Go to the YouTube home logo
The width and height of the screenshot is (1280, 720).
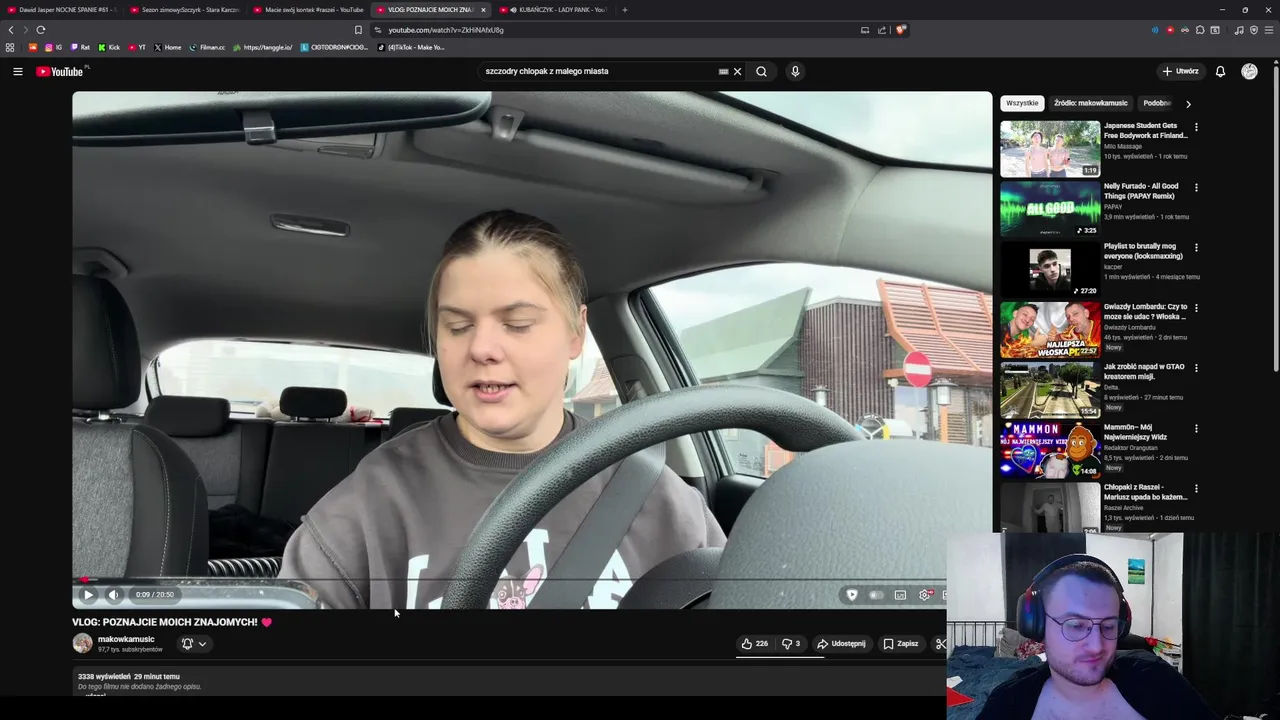pos(62,71)
